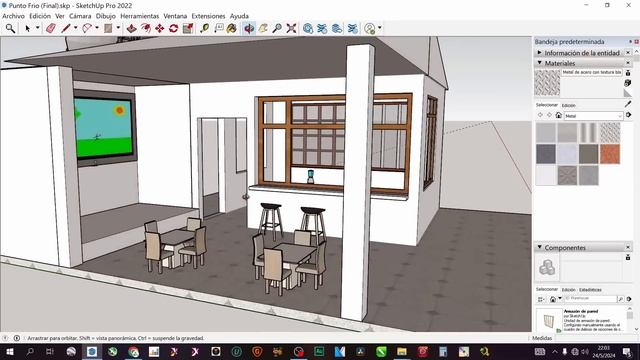Screen dimensions: 640x360
Task: Activate the highlighted Orbit tool
Action: pyautogui.click(x=249, y=28)
